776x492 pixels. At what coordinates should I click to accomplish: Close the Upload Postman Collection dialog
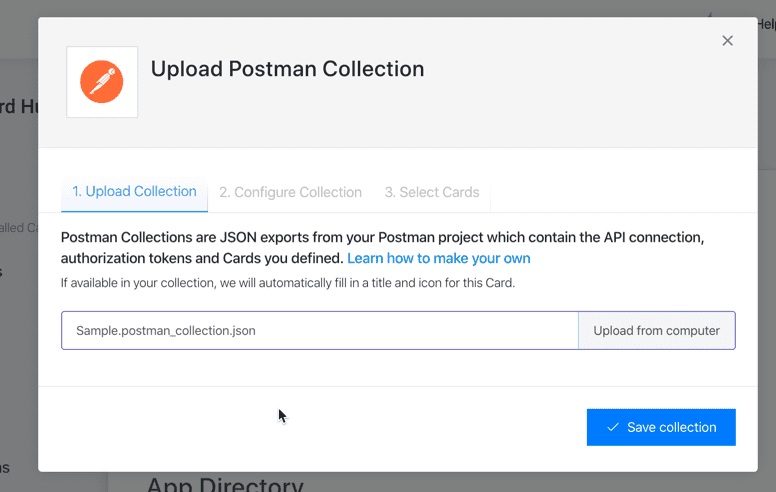(727, 41)
